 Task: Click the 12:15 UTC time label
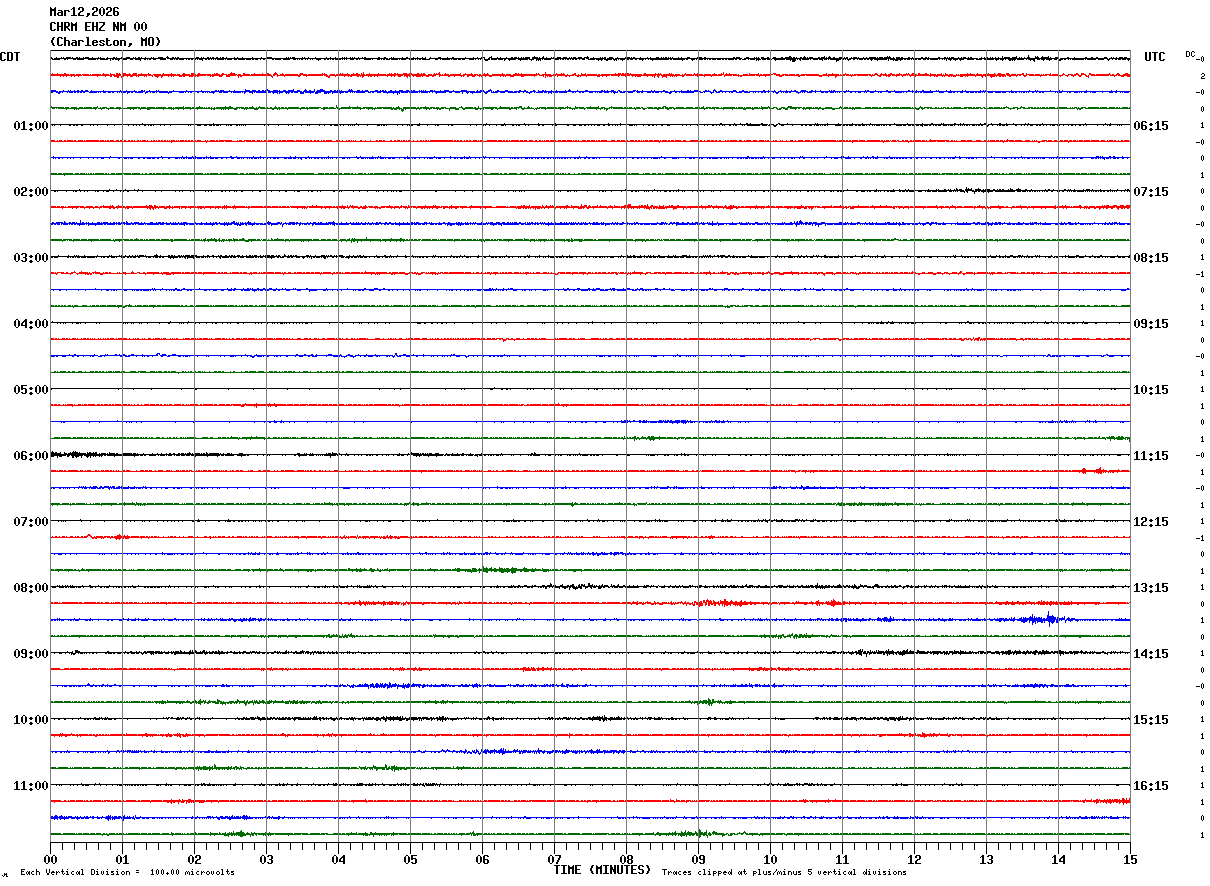pyautogui.click(x=1151, y=522)
